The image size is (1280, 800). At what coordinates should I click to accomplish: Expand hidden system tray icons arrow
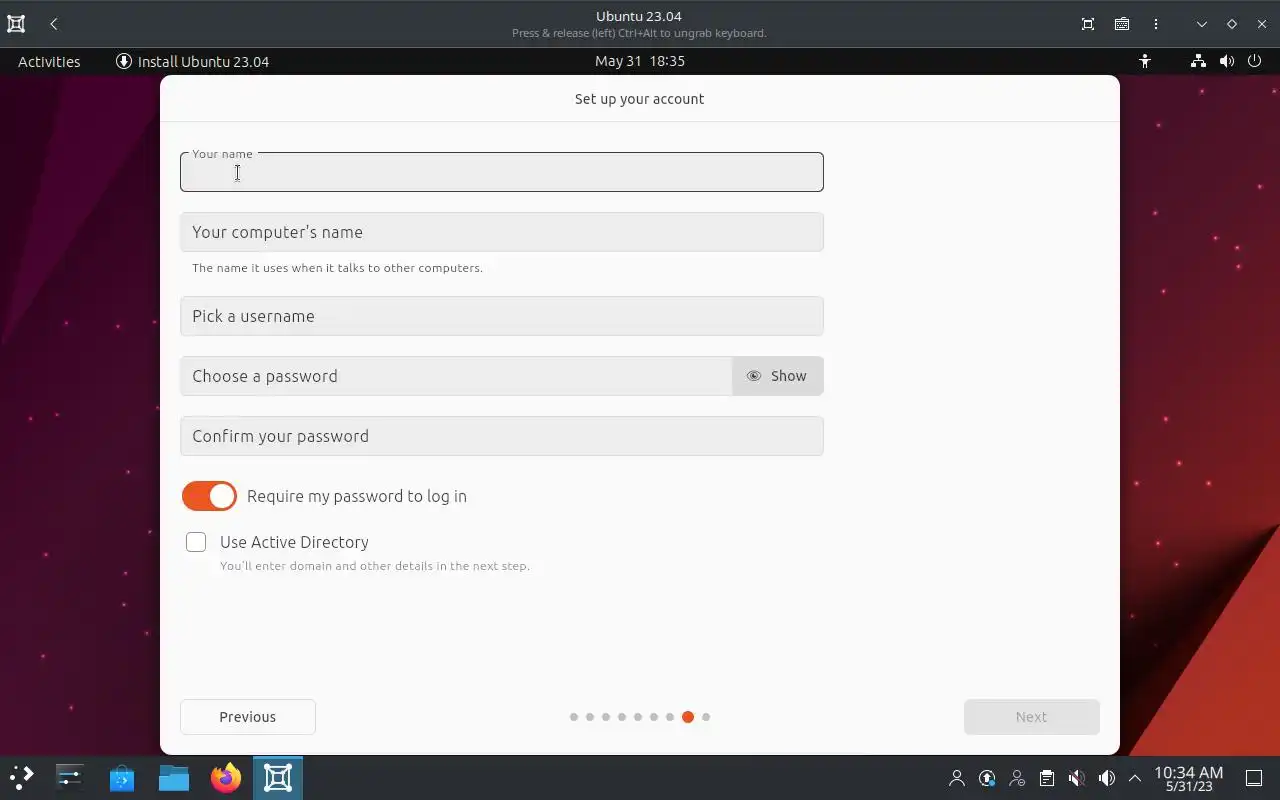pos(1135,778)
